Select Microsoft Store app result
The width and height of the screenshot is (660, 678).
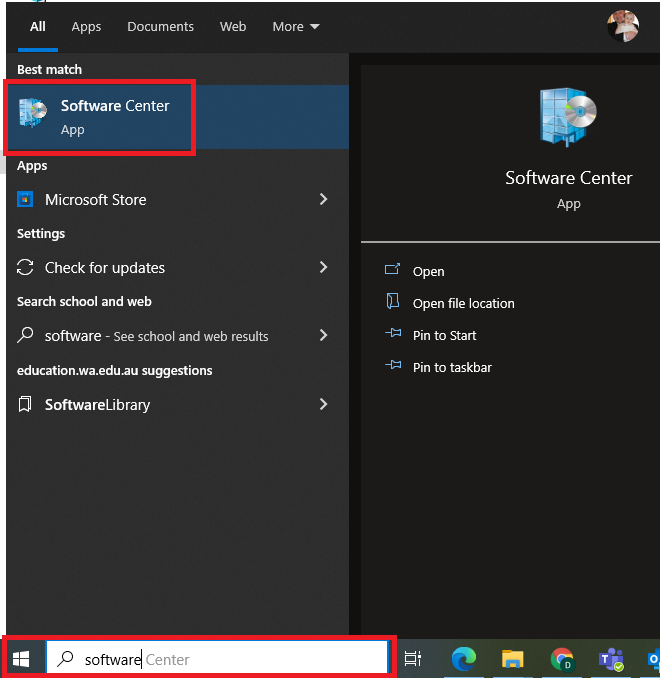(x=178, y=199)
